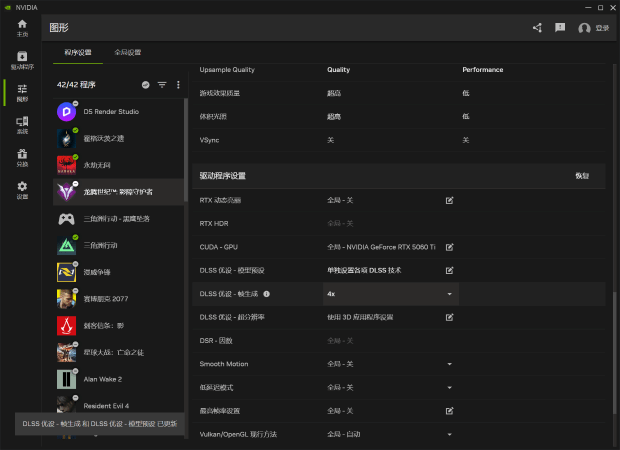This screenshot has height=450, width=620.
Task: Select the 漫威争锋 program icon
Action: coord(66,272)
